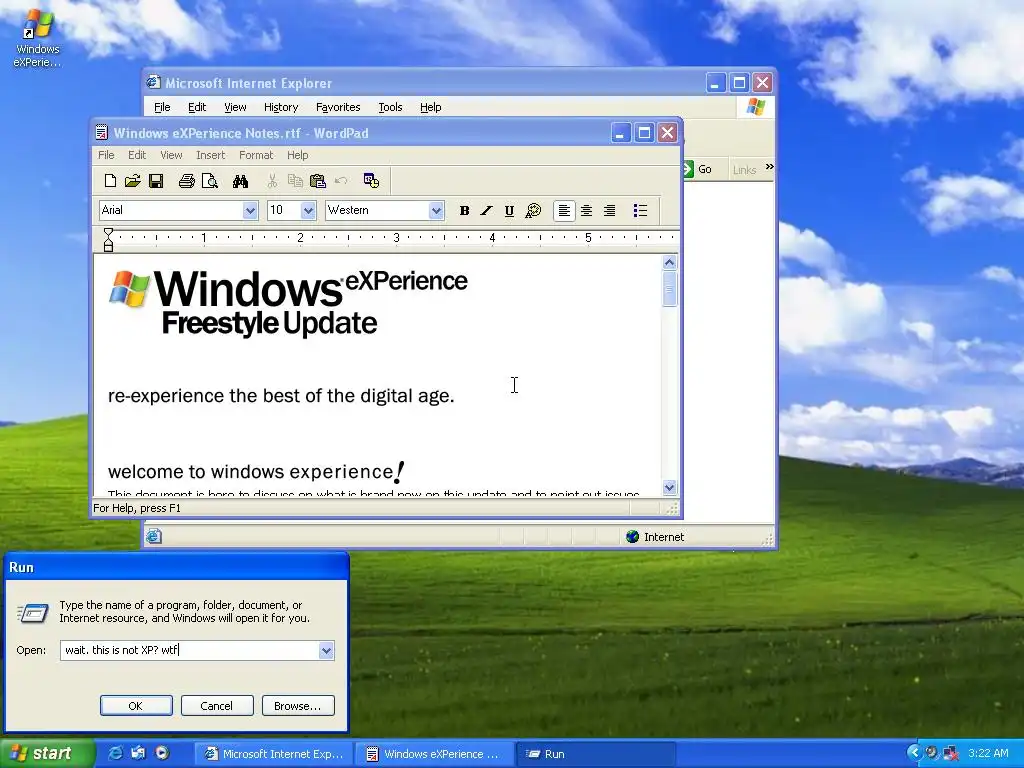Switch to Microsoft Internet Explorer taskbar button
The height and width of the screenshot is (768, 1024).
point(274,754)
